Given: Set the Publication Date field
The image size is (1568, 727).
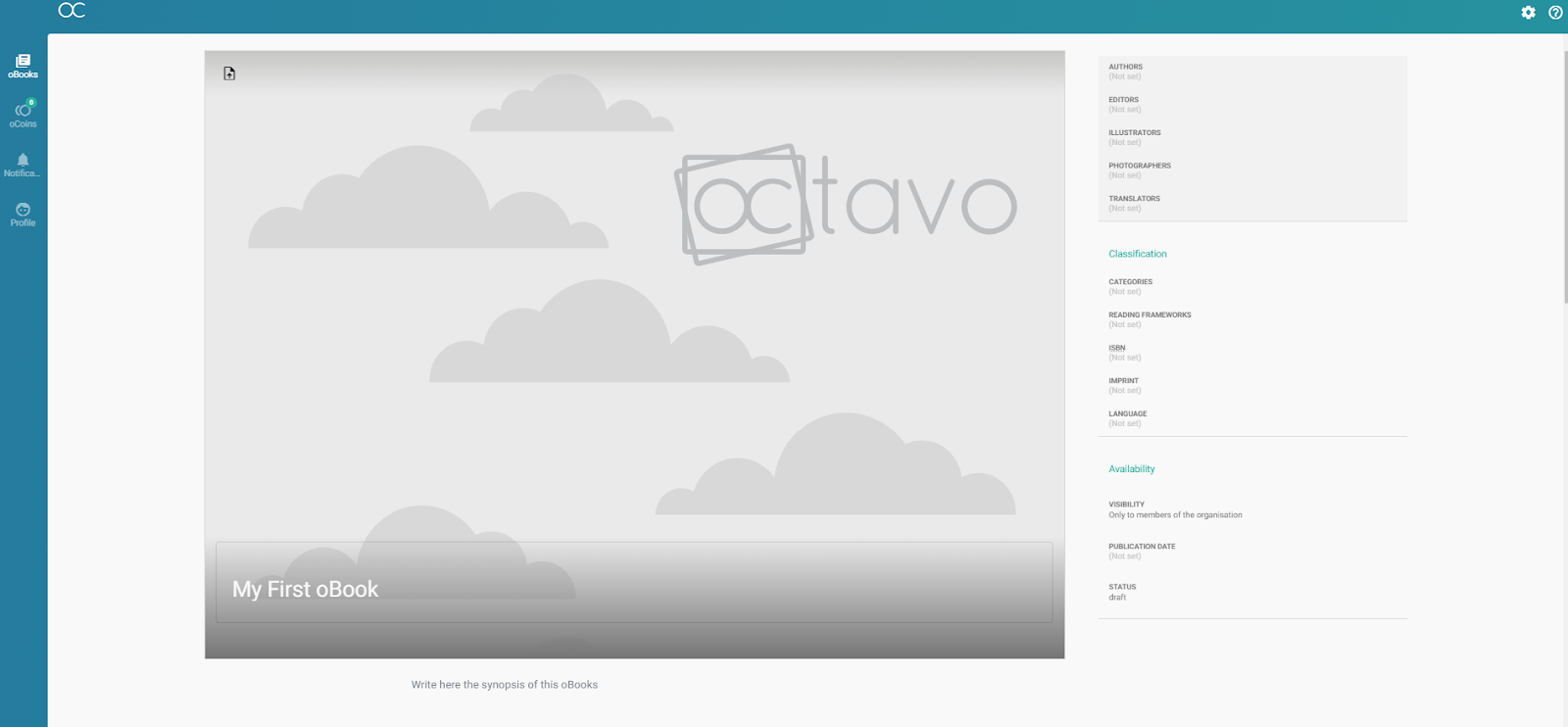Looking at the screenshot, I should click(x=1252, y=552).
